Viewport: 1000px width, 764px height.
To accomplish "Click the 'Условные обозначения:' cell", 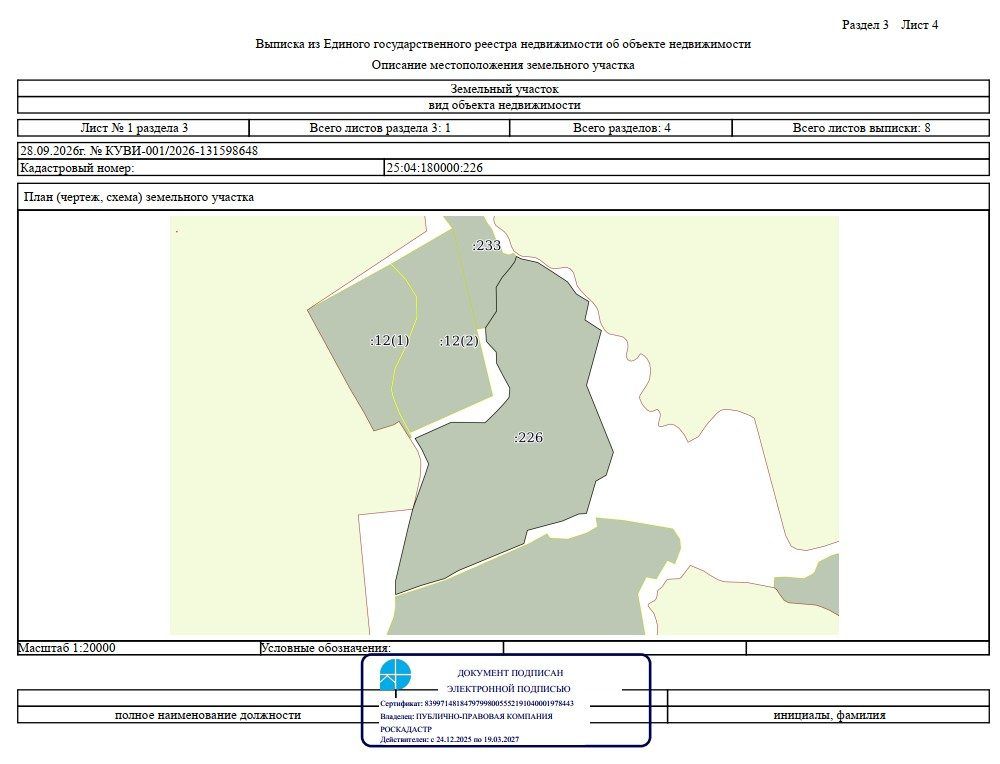I will pyautogui.click(x=381, y=648).
